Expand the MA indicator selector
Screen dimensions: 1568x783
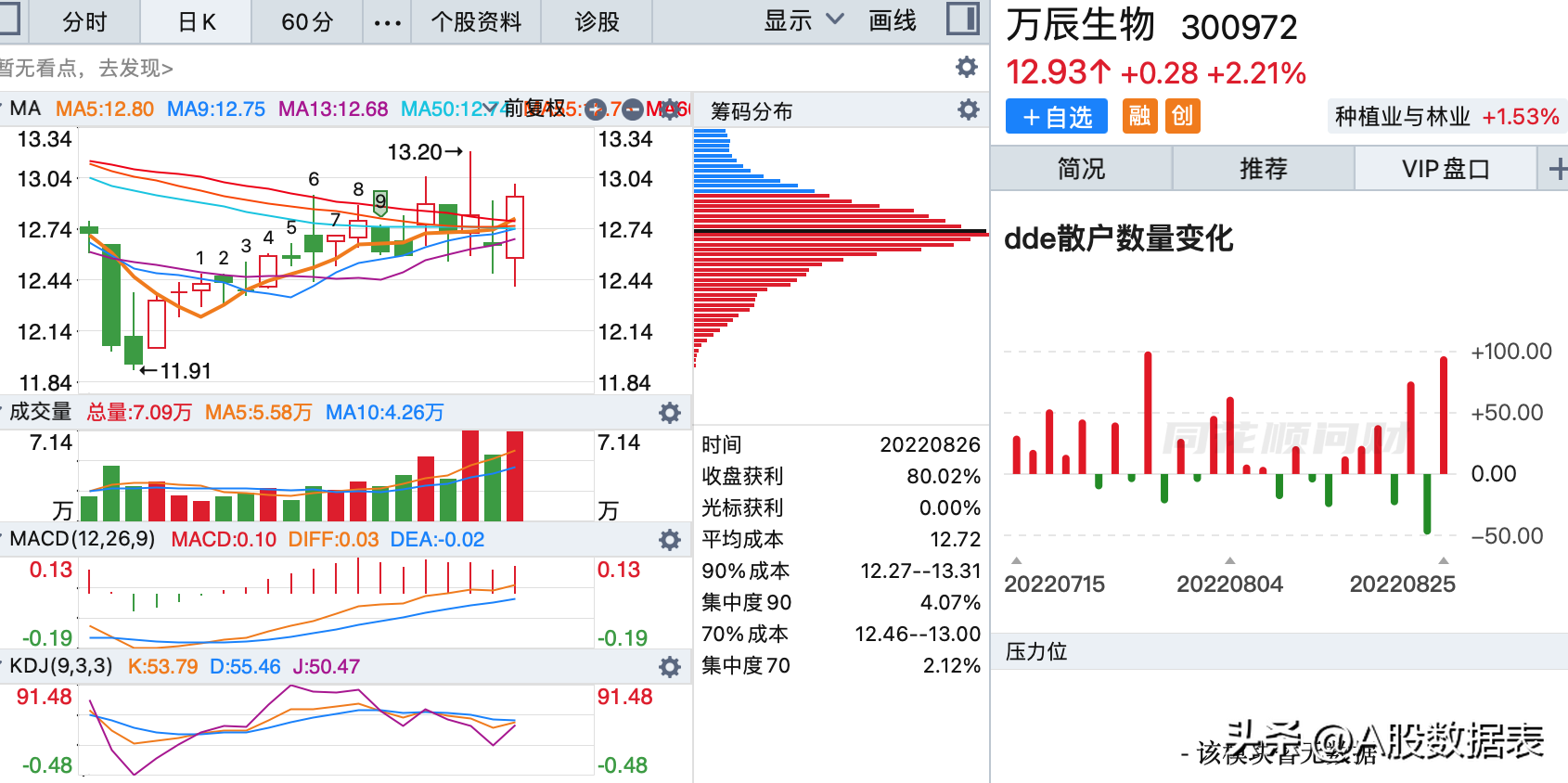pos(3,109)
